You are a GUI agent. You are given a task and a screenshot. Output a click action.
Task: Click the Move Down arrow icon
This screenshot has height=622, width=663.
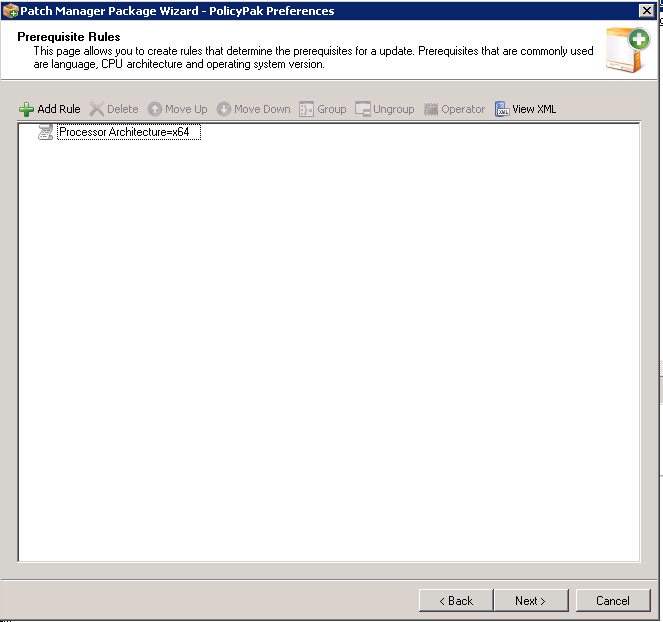tap(224, 109)
